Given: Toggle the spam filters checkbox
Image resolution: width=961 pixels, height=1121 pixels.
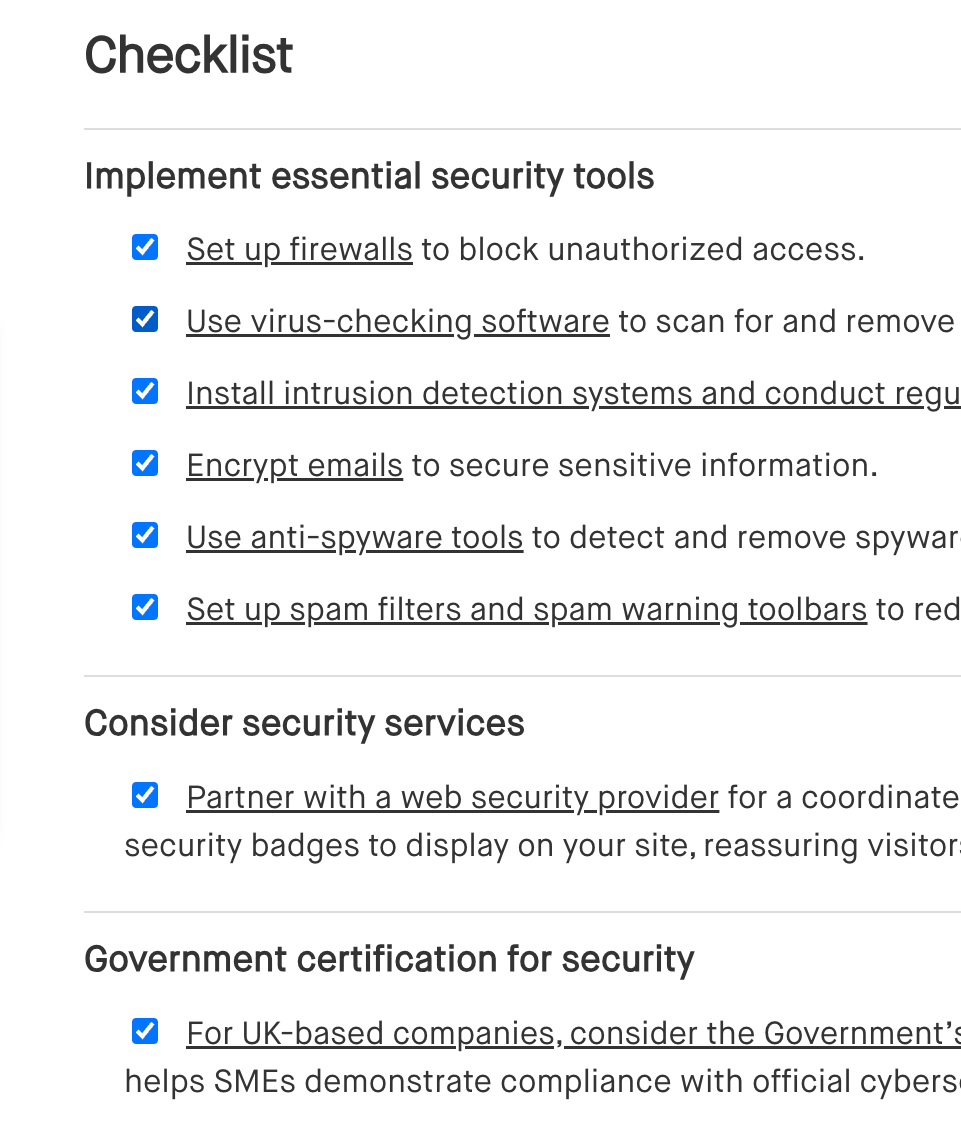Looking at the screenshot, I should pyautogui.click(x=145, y=607).
